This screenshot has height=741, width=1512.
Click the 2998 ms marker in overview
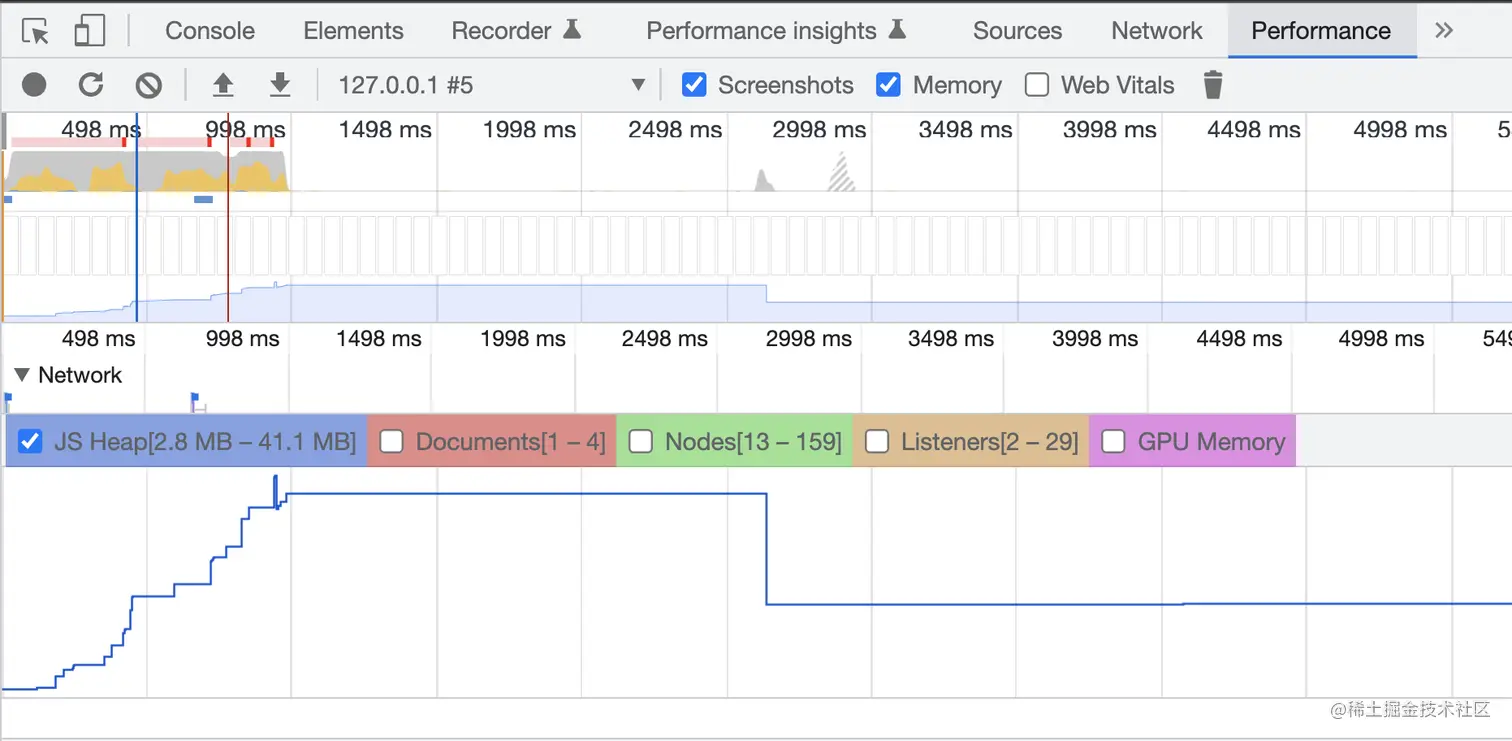(819, 130)
